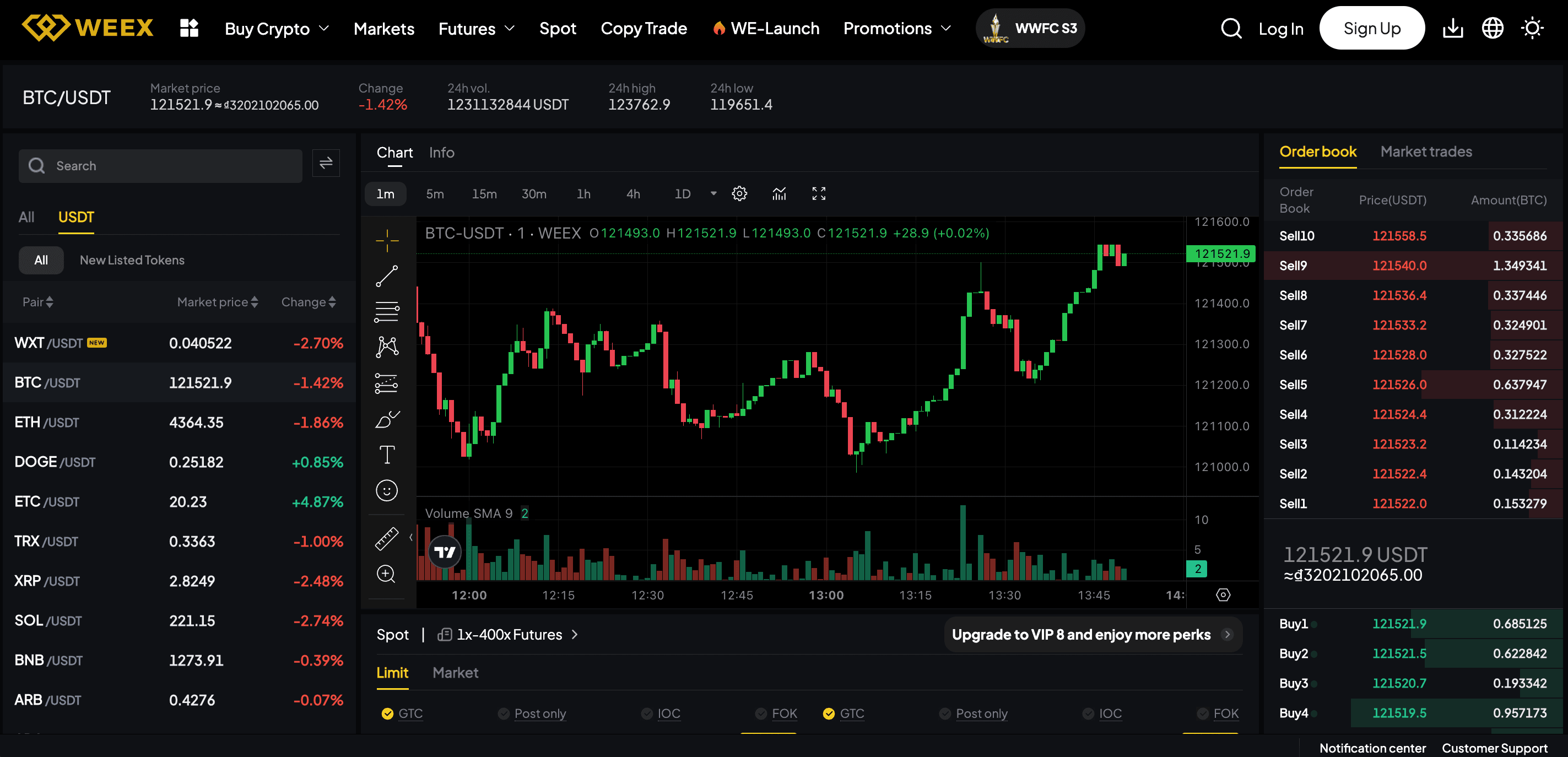This screenshot has height=757, width=1568.
Task: Open more timeframes dropdown arrow
Action: click(713, 193)
